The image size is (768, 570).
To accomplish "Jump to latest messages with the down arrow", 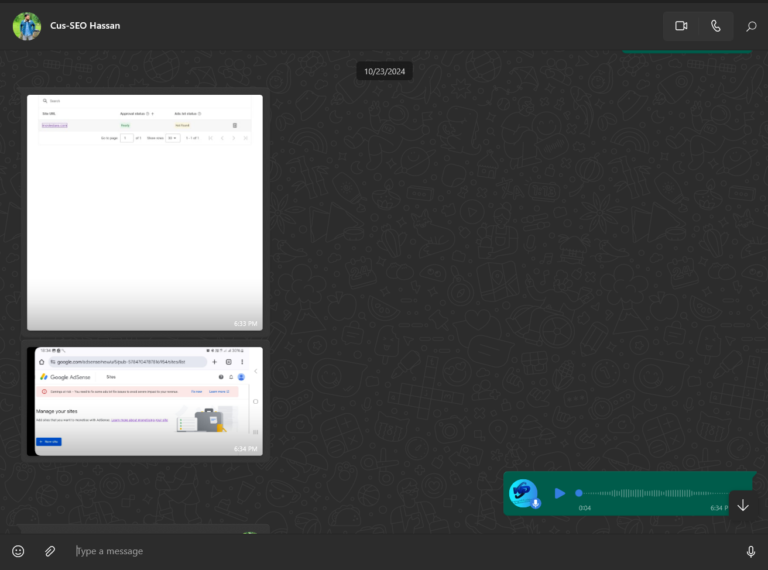I will point(743,505).
